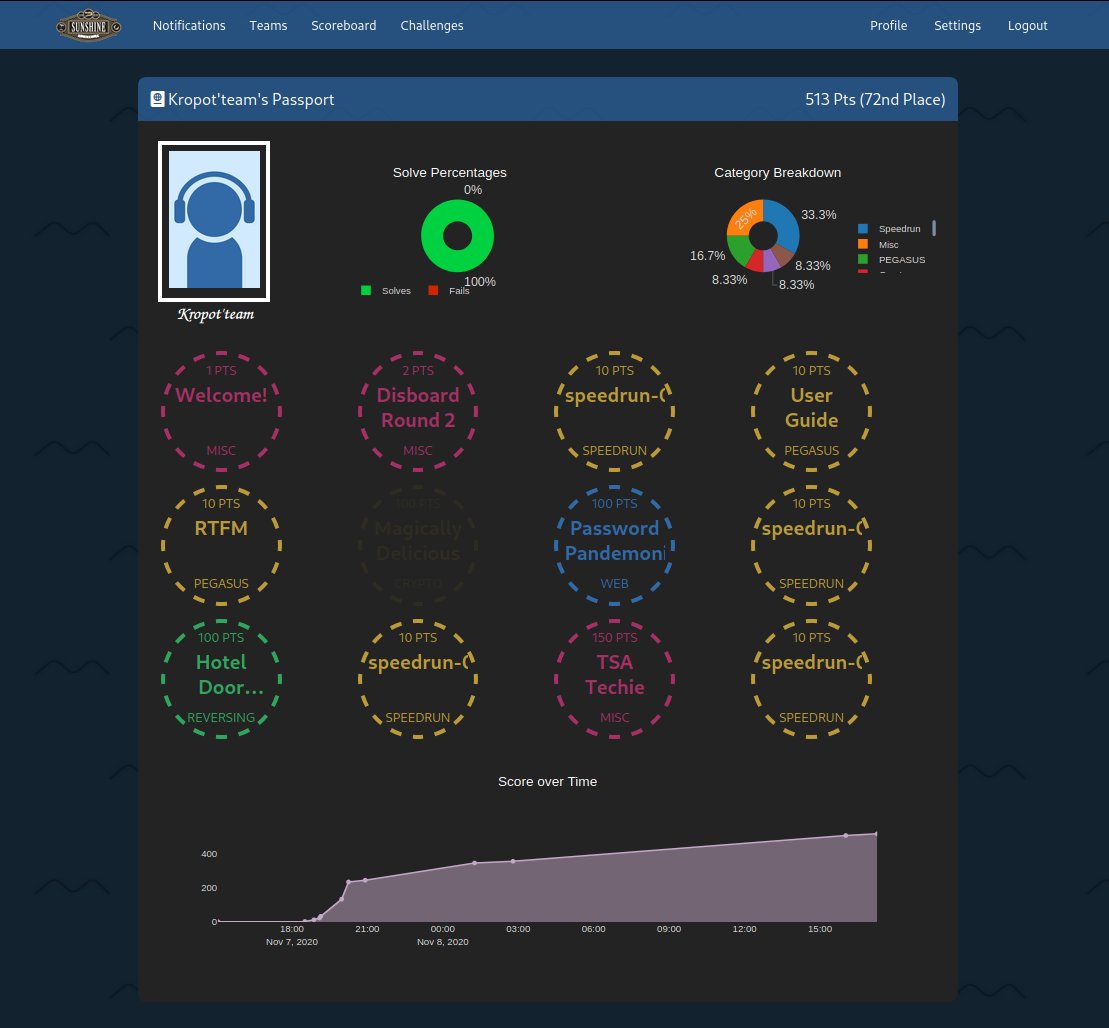Image resolution: width=1109 pixels, height=1028 pixels.
Task: Click the 0% label above solve donut
Action: tap(473, 190)
